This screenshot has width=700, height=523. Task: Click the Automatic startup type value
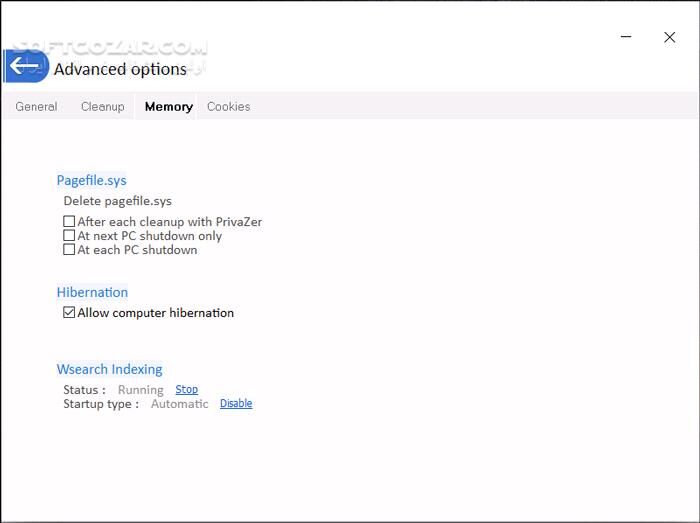(x=179, y=404)
